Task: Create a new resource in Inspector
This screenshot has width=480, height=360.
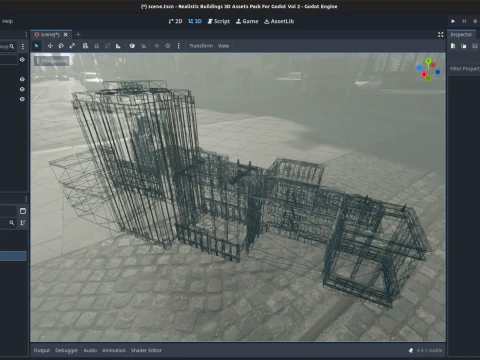Action: point(453,46)
